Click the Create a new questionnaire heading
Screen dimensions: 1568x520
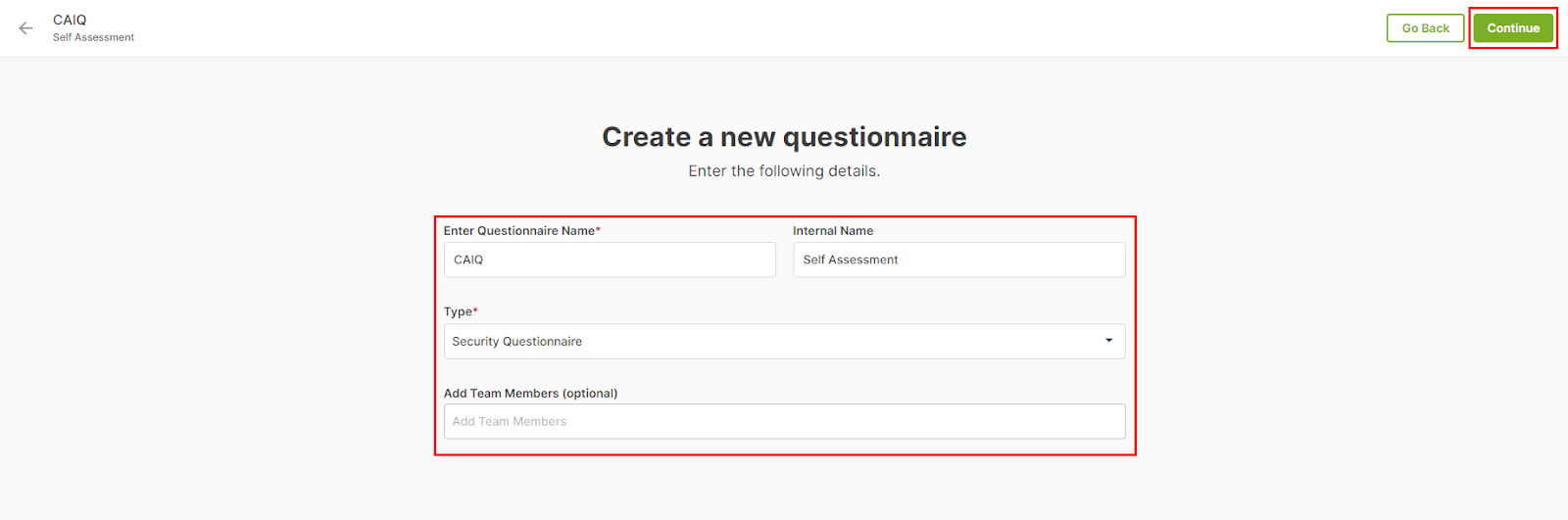[784, 137]
